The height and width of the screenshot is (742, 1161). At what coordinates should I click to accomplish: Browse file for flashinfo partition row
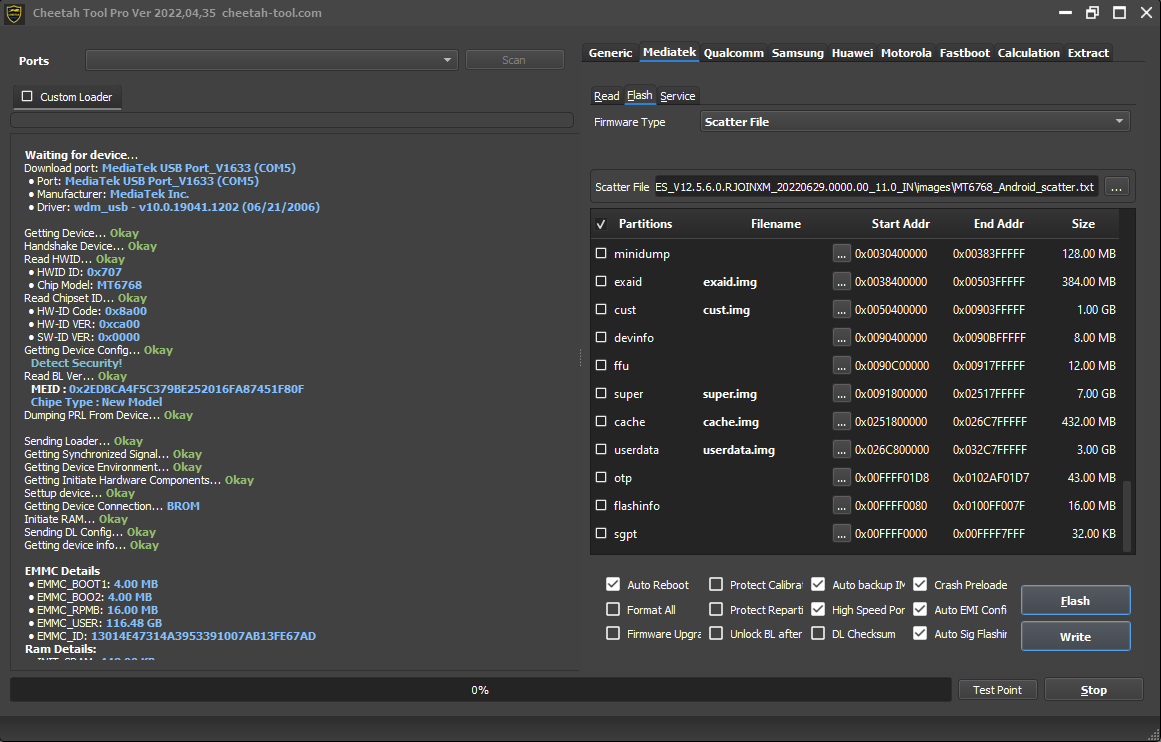[841, 506]
